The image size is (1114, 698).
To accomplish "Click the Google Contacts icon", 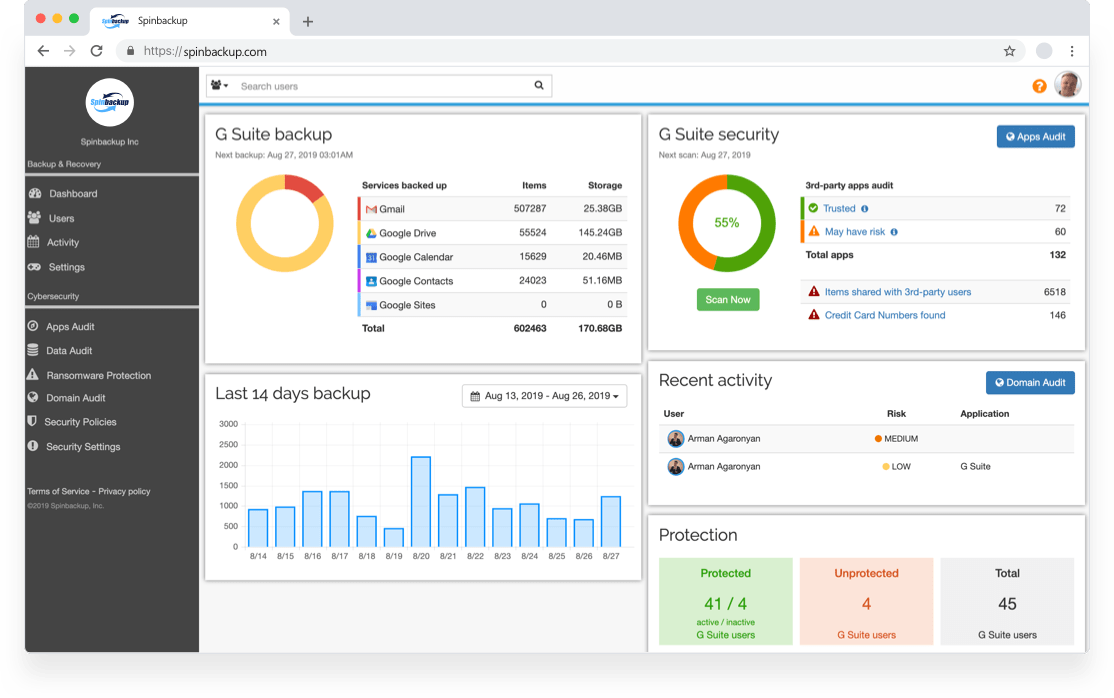I will pyautogui.click(x=371, y=281).
